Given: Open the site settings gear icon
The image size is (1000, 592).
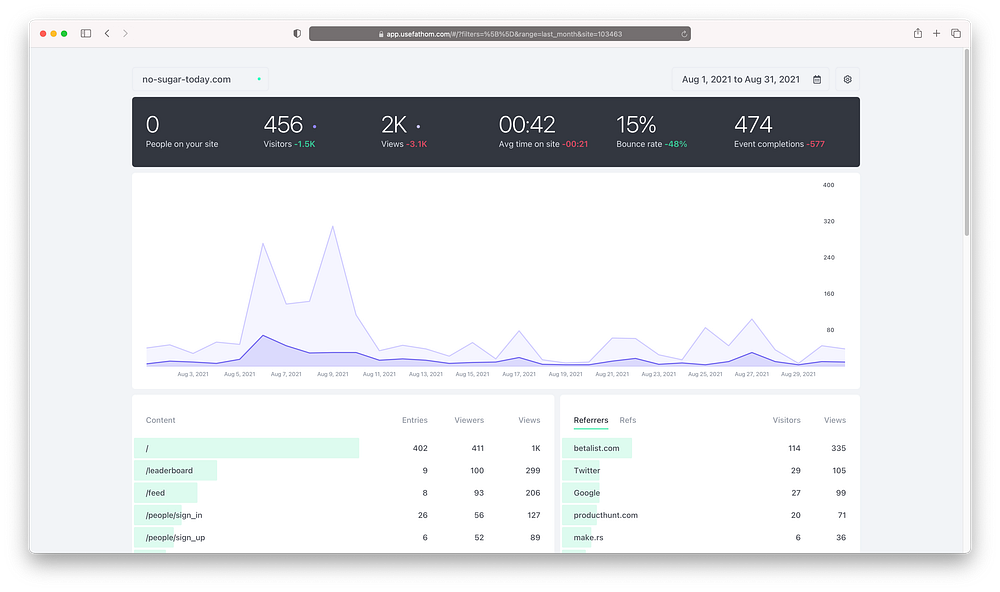Looking at the screenshot, I should tap(848, 80).
